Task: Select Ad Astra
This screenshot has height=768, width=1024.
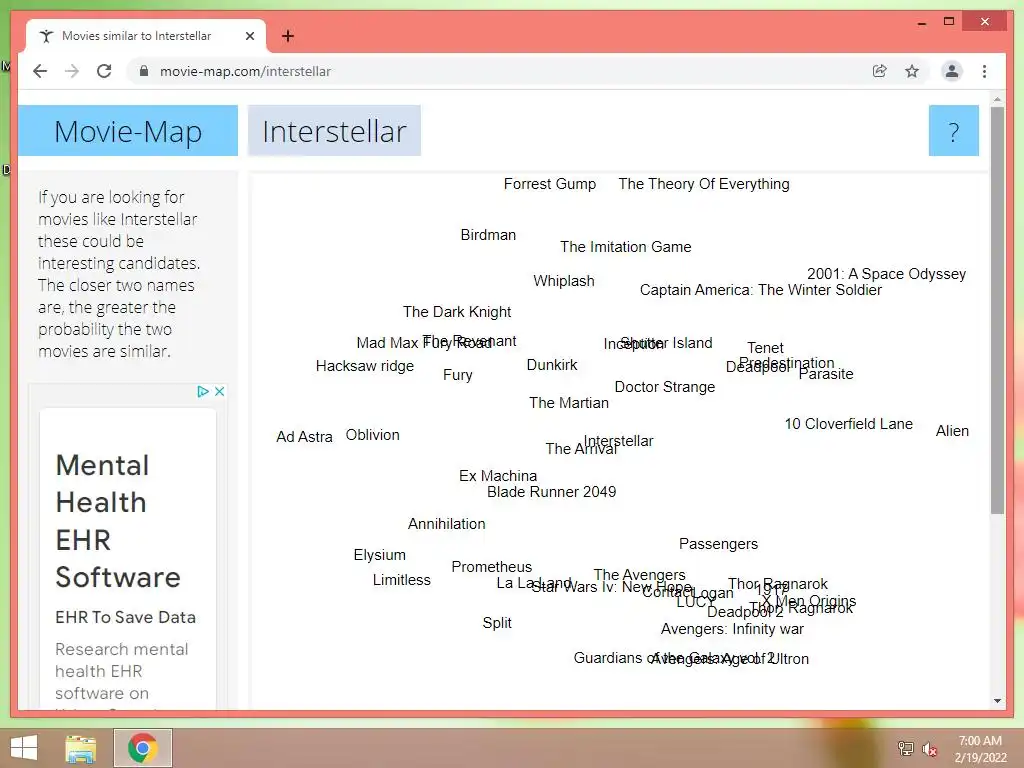Action: (304, 437)
